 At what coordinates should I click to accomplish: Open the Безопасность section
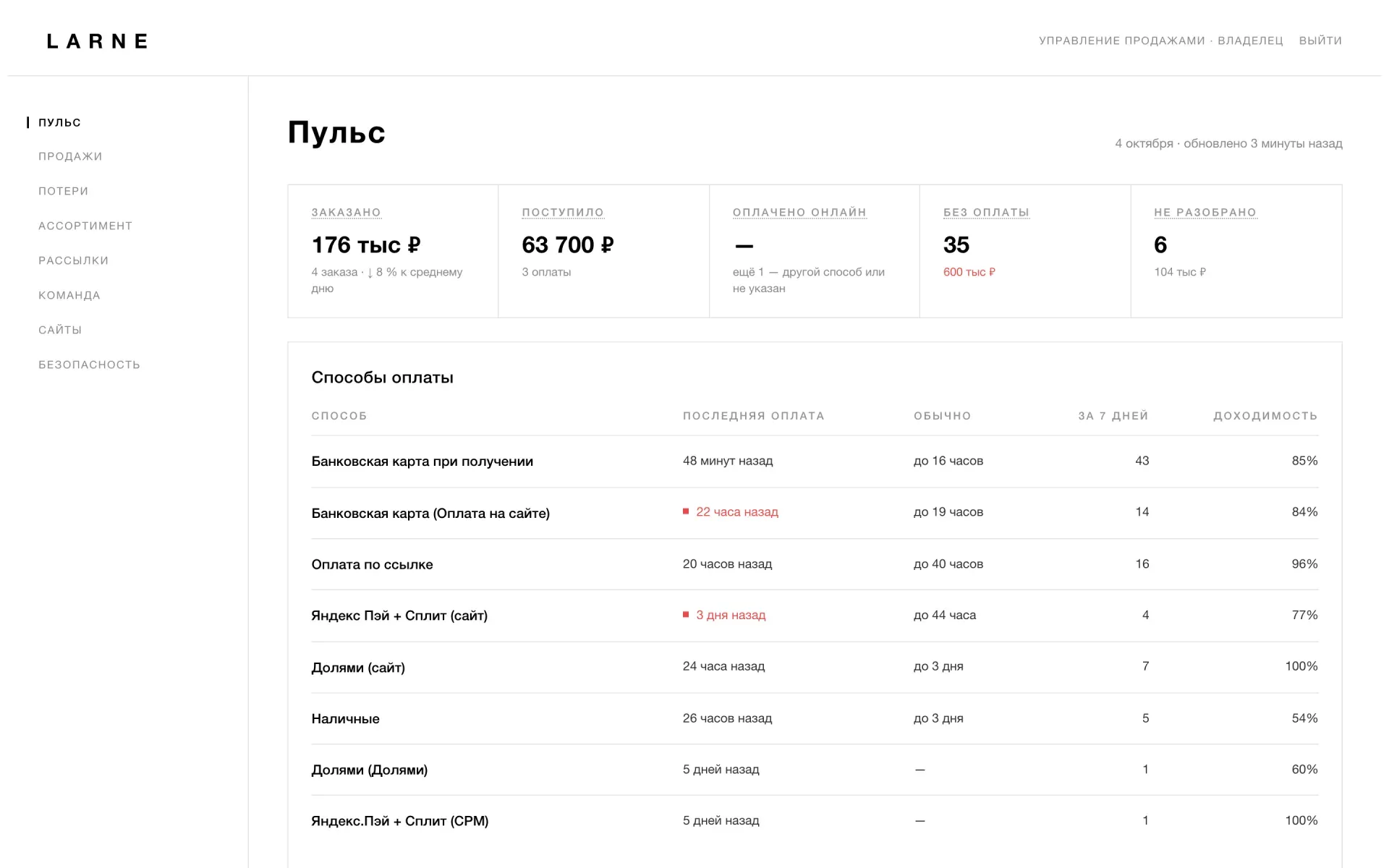(x=89, y=365)
